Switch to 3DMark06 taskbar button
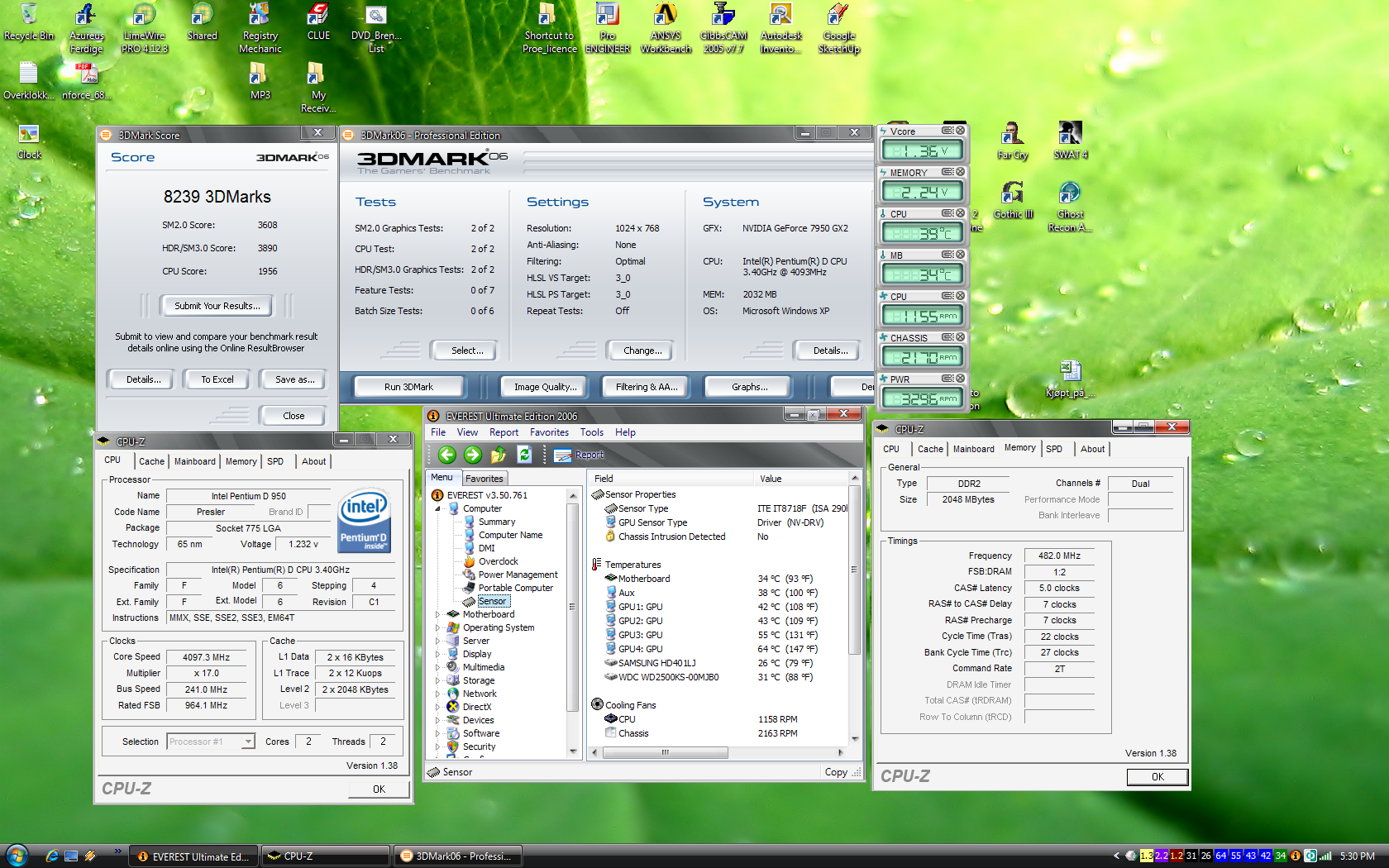Image resolution: width=1389 pixels, height=868 pixels. click(457, 856)
